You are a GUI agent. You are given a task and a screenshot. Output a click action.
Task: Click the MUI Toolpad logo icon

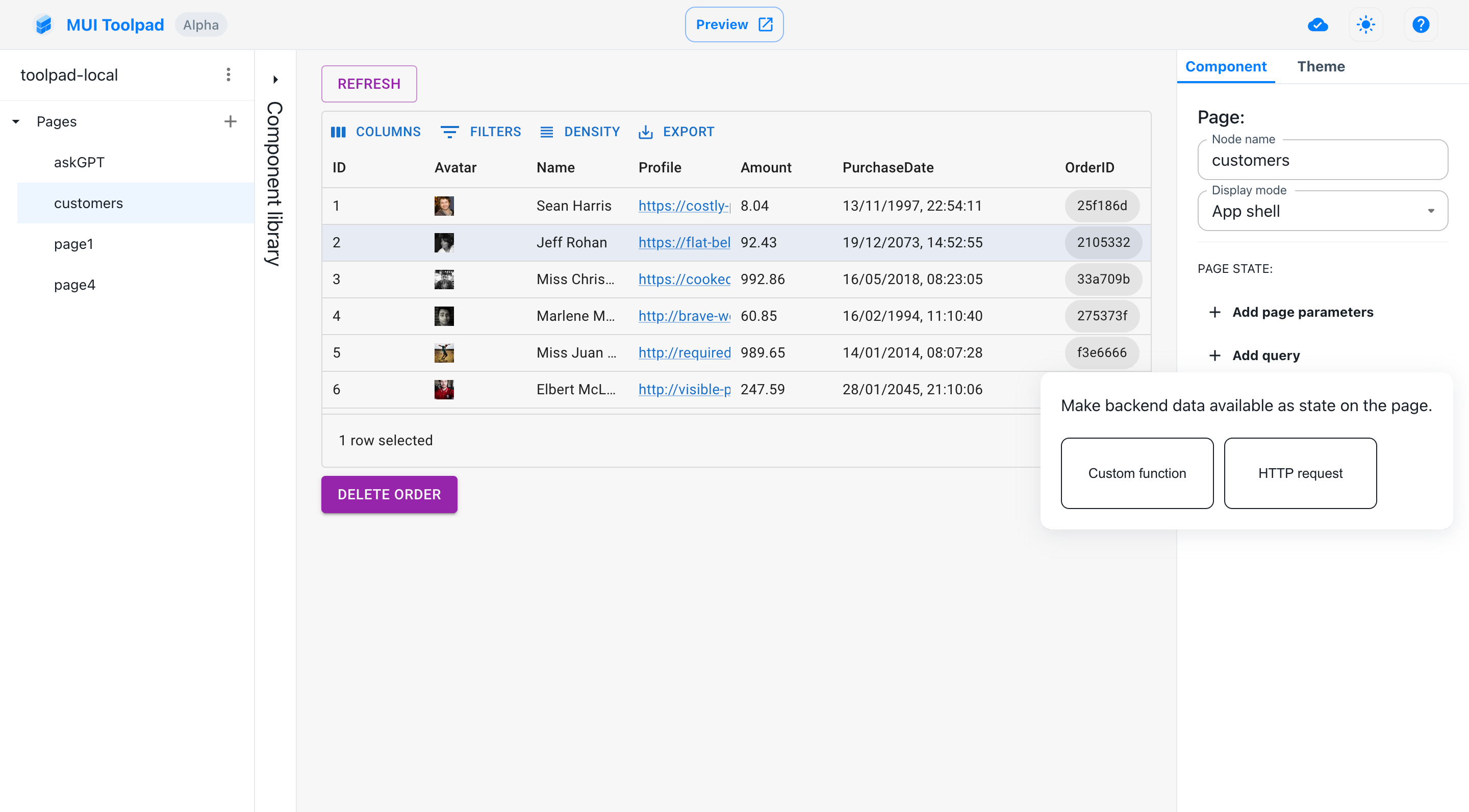coord(43,24)
